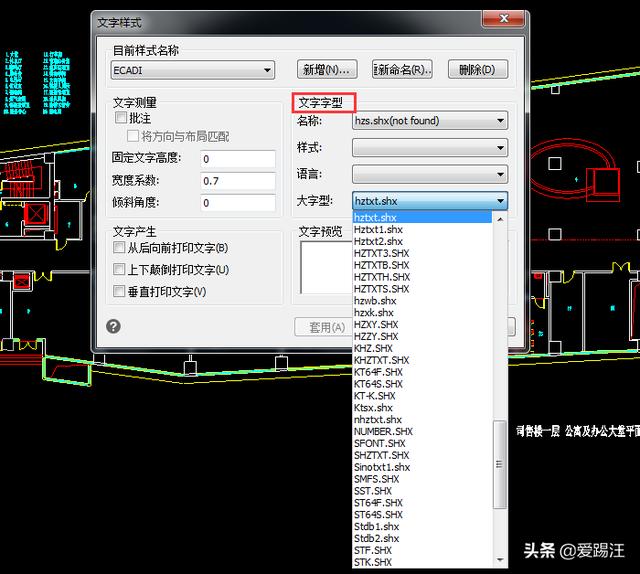The width and height of the screenshot is (640, 574).
Task: Select KHZ.SHX big font
Action: coord(422,348)
